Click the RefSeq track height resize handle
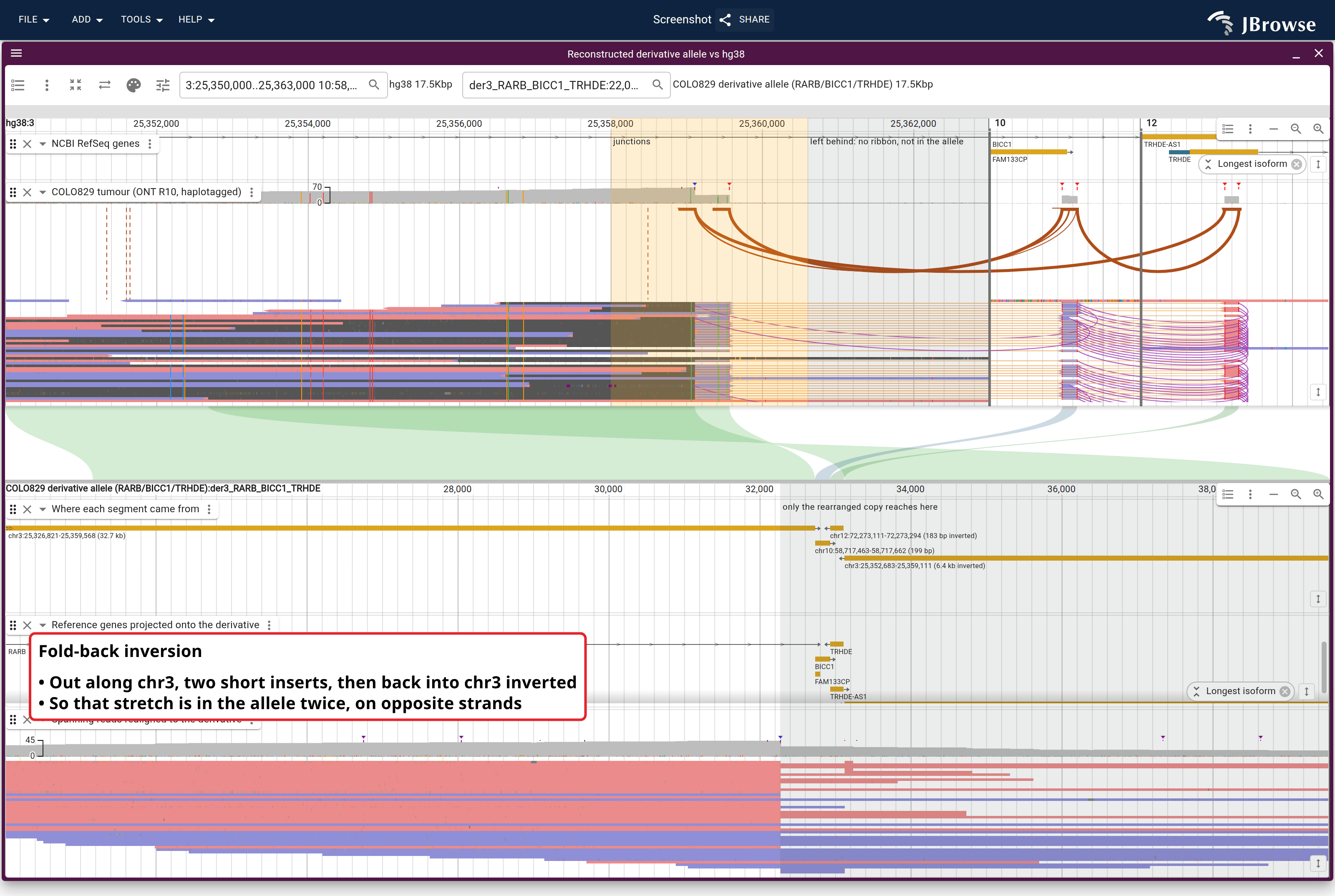This screenshot has height=896, width=1335. 1318,165
